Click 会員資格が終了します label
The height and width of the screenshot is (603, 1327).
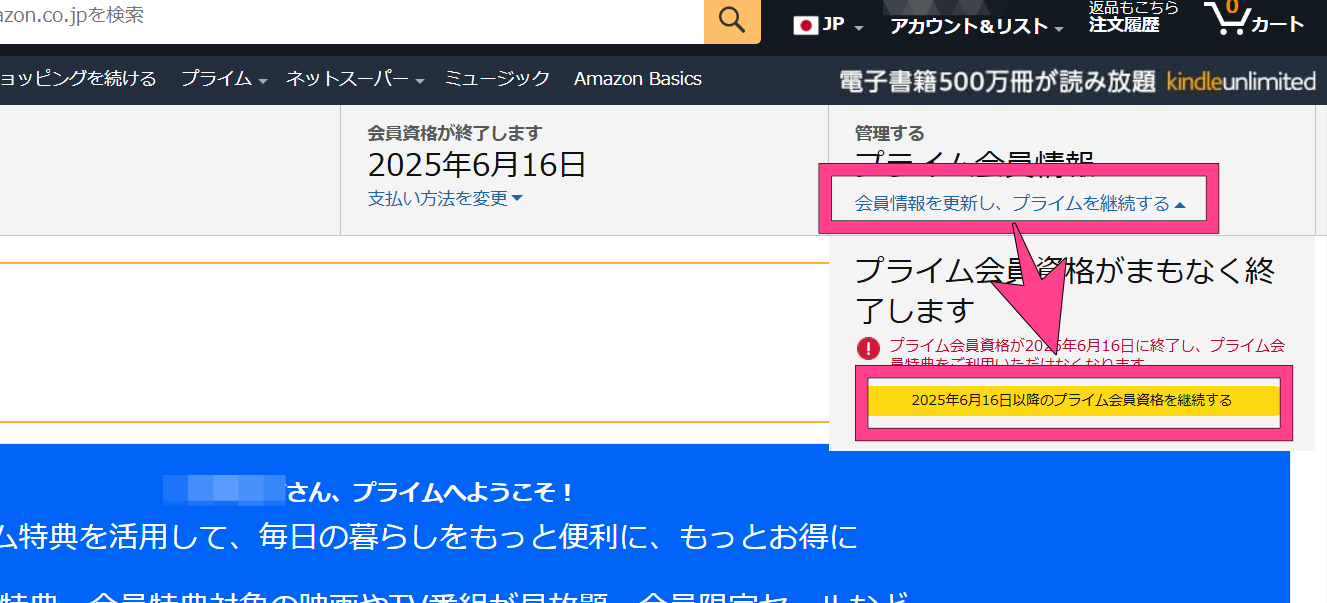pos(455,133)
